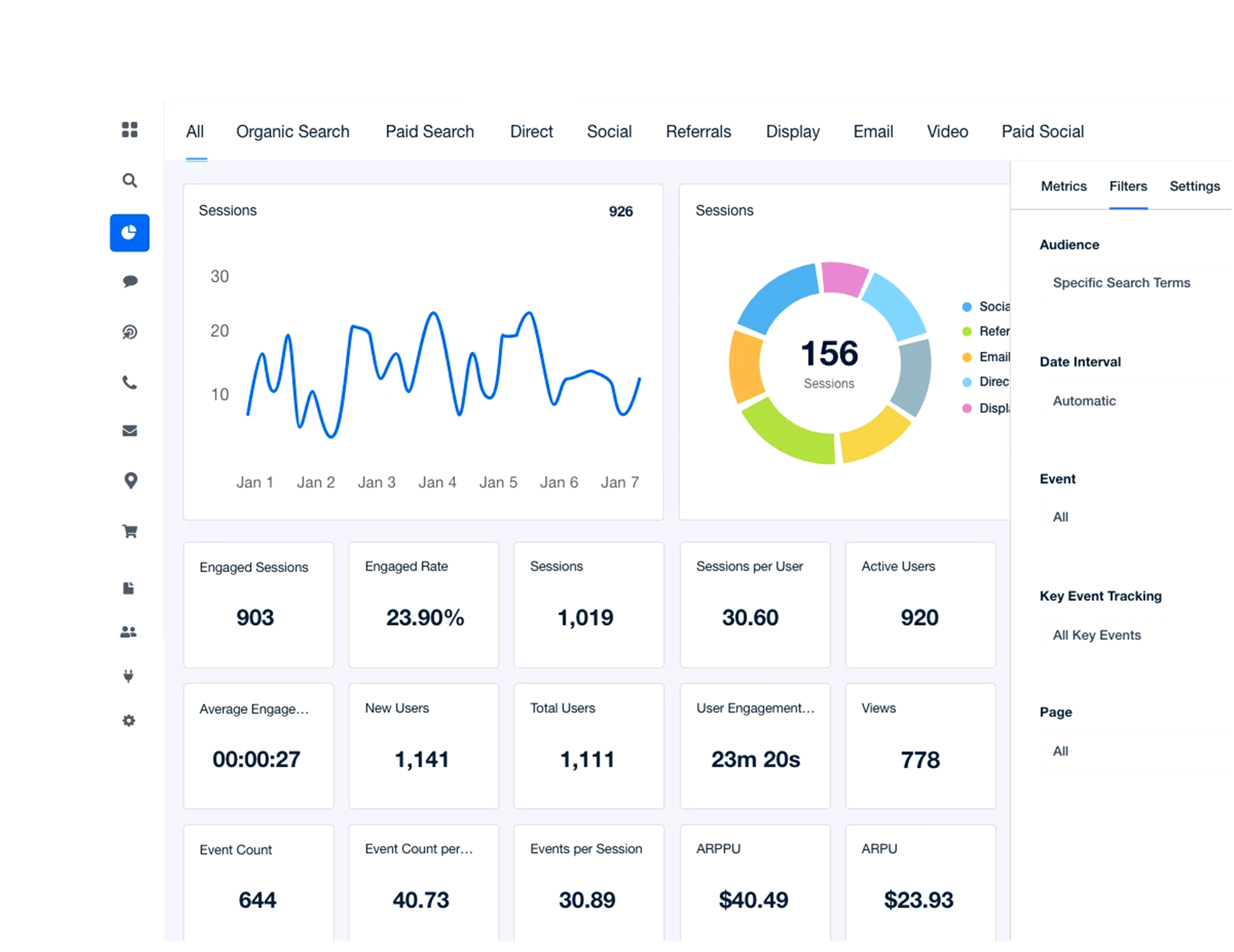Open the dashboard grid icon in the sidebar
Image resolution: width=1234 pixels, height=952 pixels.
(129, 130)
